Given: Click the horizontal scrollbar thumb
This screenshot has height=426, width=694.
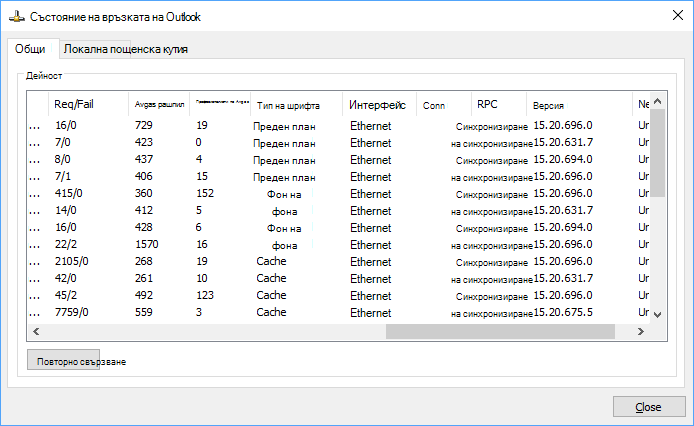Looking at the screenshot, I should 500,331.
